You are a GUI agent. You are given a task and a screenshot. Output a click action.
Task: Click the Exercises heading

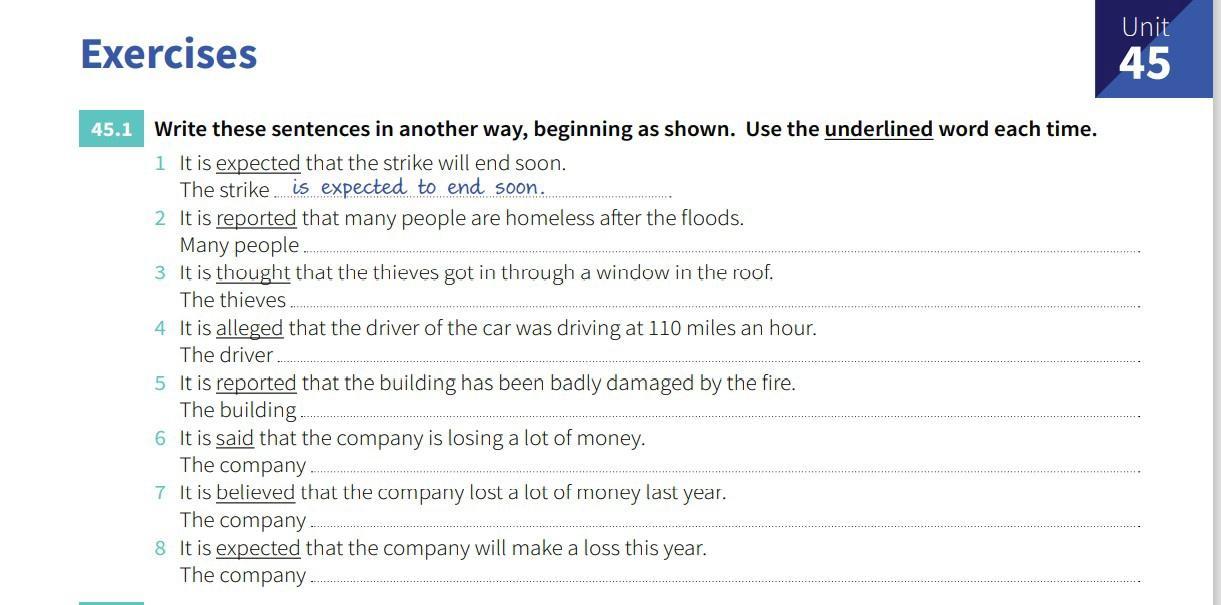(169, 53)
